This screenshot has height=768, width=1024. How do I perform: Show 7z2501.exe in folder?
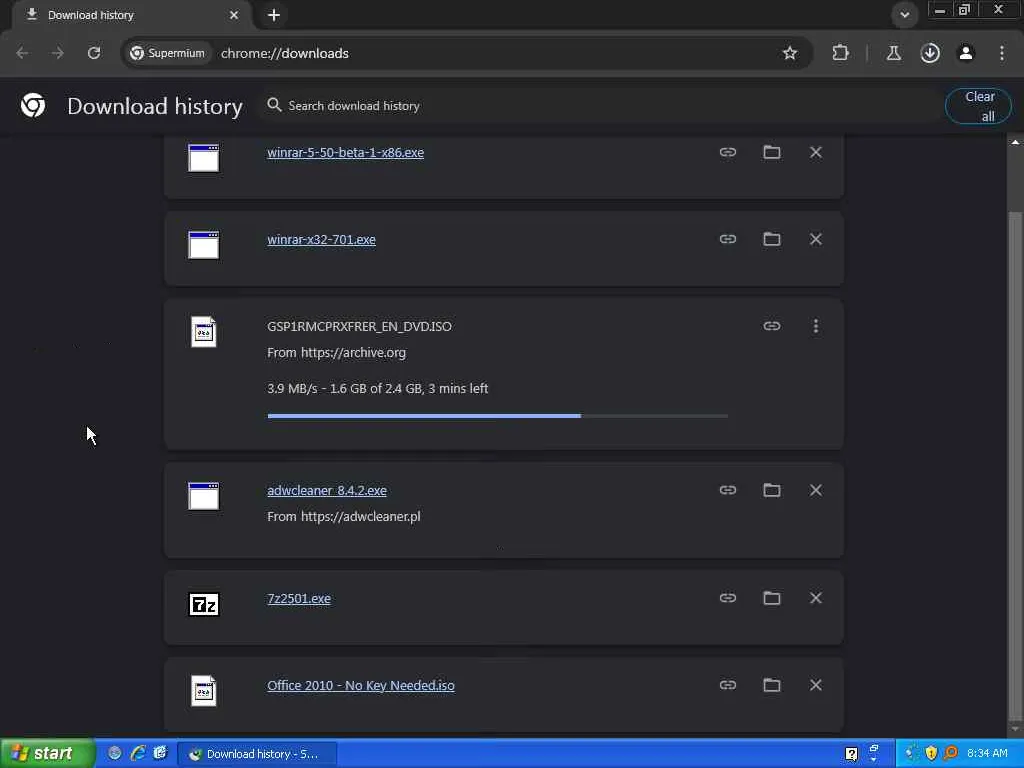(x=772, y=598)
